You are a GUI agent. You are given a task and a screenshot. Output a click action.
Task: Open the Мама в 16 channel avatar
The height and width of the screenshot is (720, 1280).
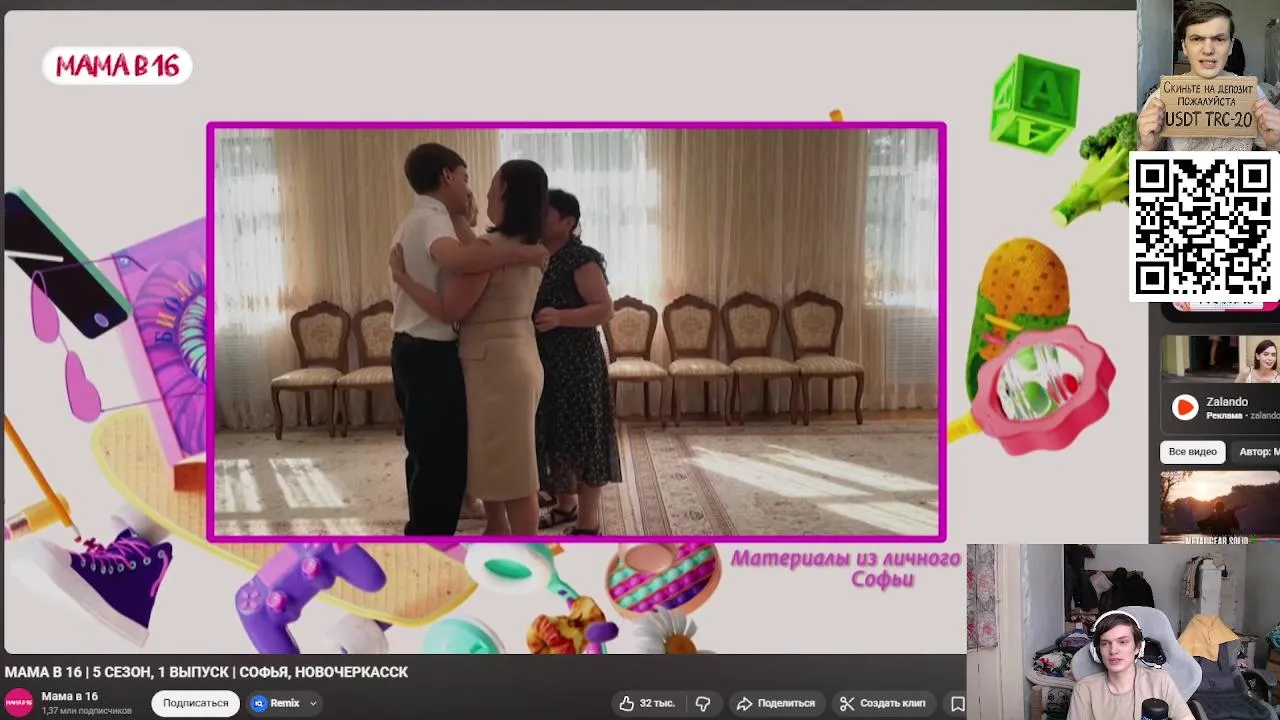tap(19, 703)
